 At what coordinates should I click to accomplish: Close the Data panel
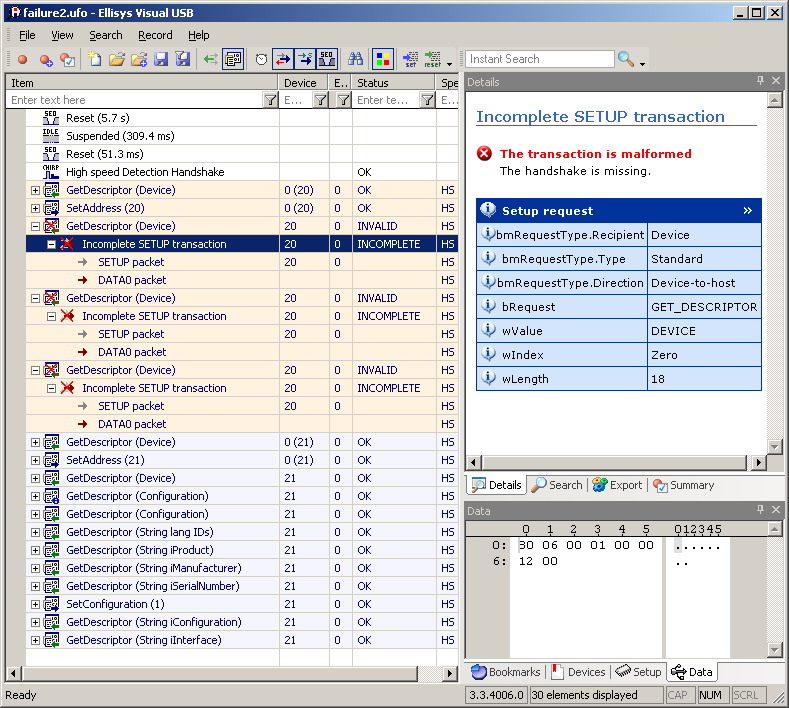(775, 510)
